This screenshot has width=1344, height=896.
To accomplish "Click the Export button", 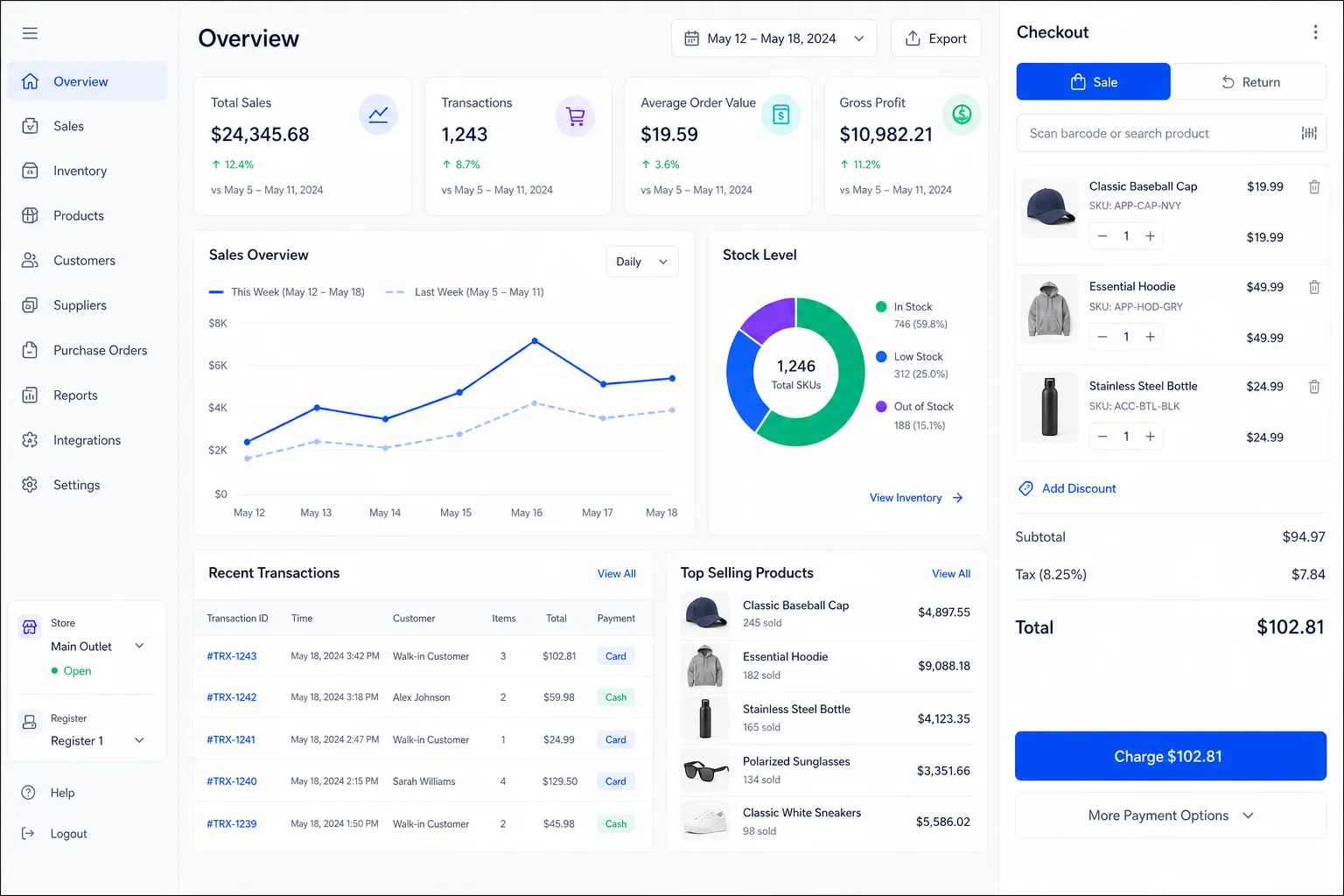I will tap(935, 38).
